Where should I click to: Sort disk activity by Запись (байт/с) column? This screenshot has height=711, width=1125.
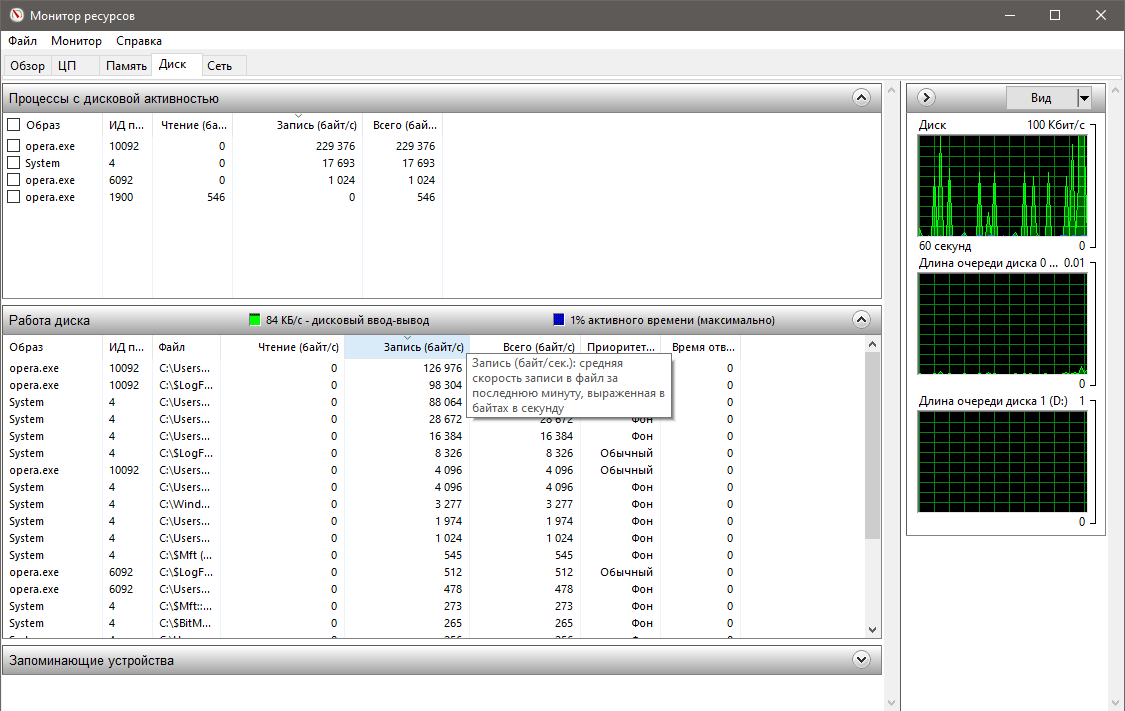point(407,347)
